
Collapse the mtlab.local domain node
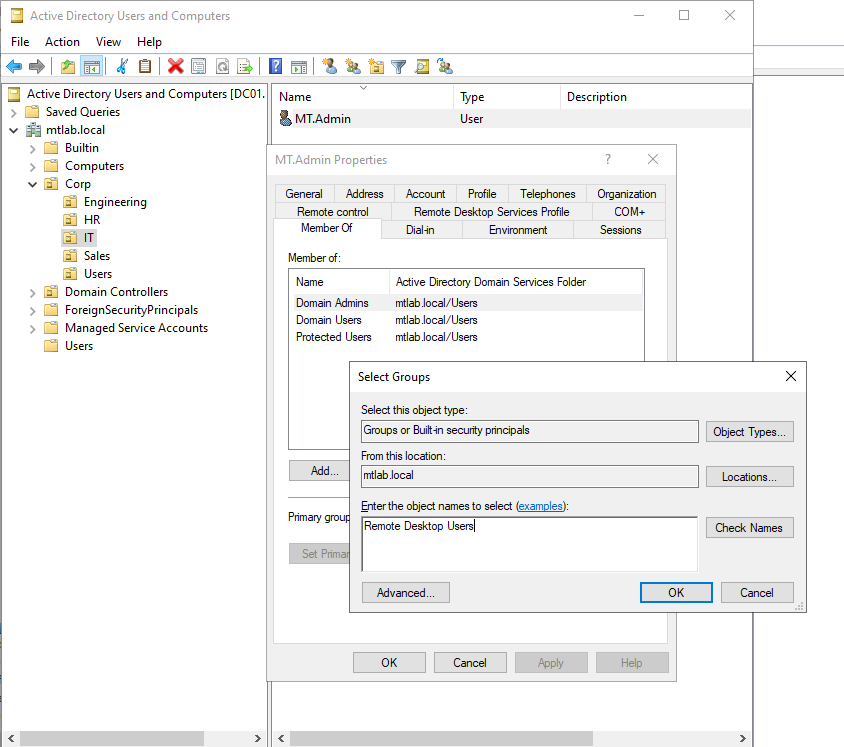(14, 130)
